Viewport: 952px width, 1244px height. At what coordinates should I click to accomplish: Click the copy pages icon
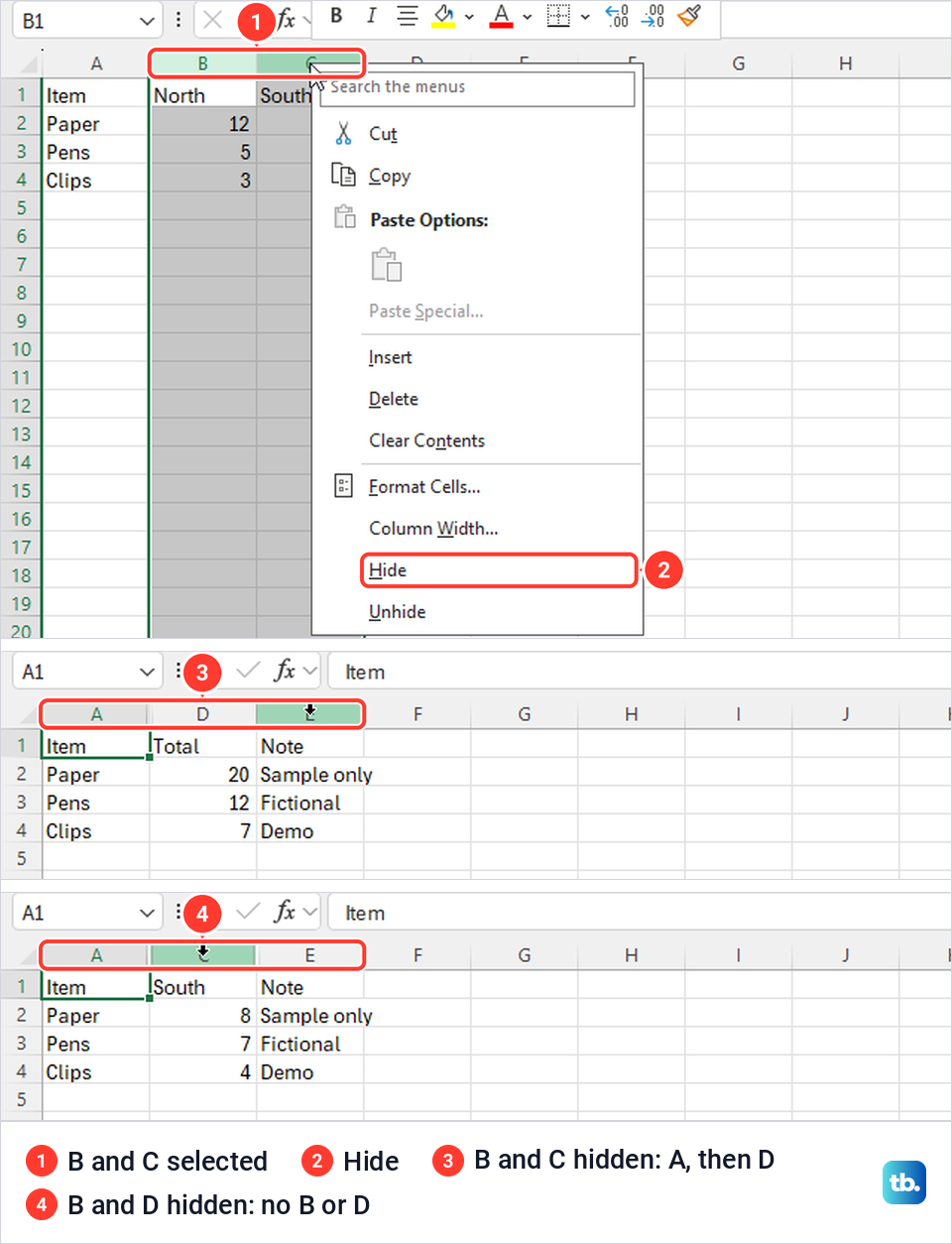(343, 175)
